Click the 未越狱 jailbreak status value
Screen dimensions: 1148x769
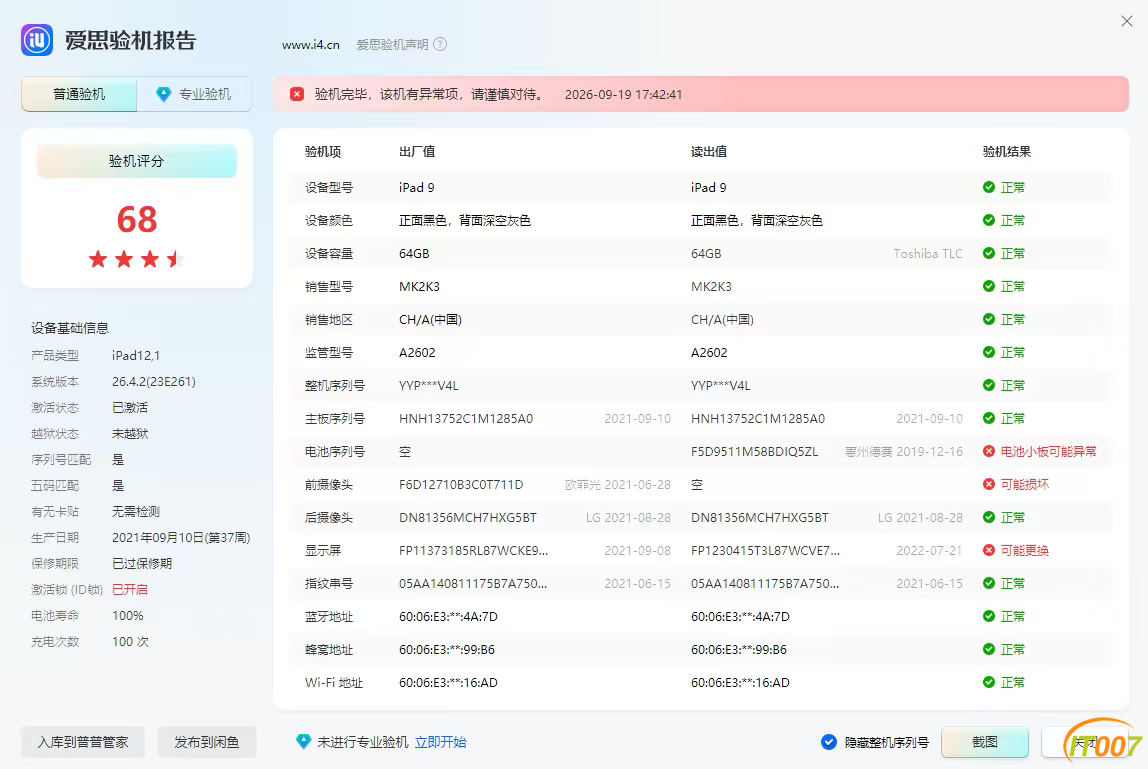tap(130, 434)
